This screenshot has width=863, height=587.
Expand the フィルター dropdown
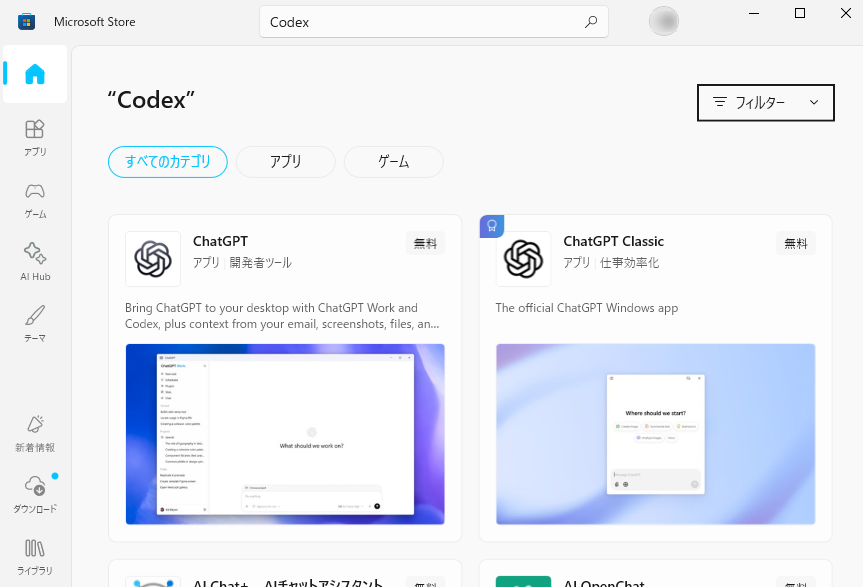pos(766,102)
